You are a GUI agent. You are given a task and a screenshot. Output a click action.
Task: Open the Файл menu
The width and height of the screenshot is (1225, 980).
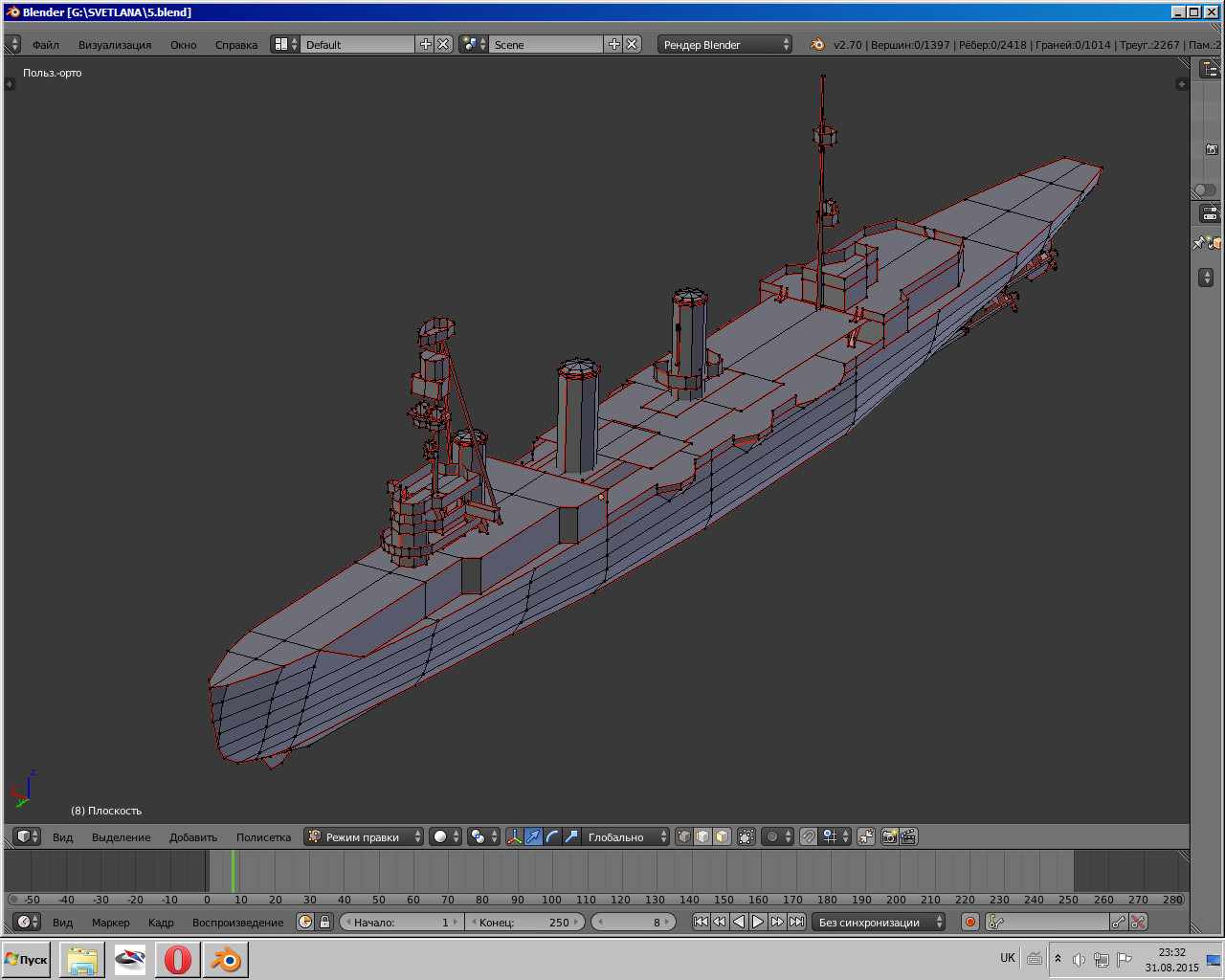click(x=45, y=45)
